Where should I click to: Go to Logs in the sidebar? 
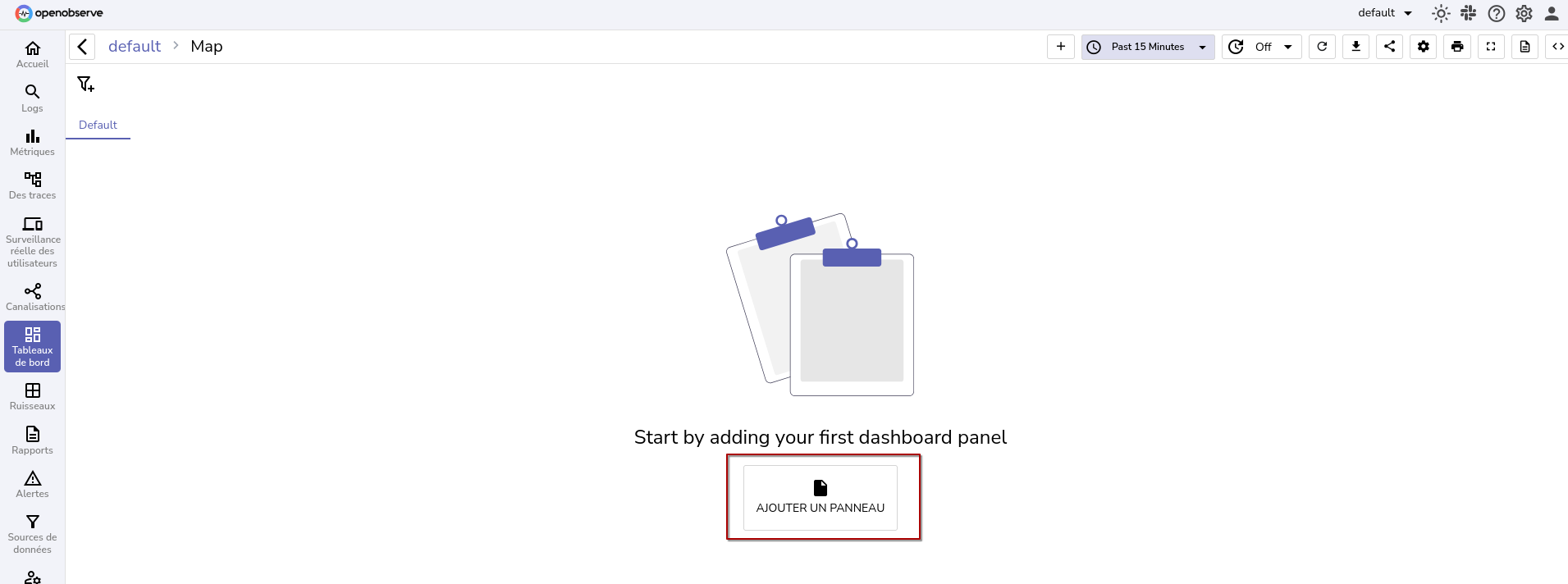(32, 98)
